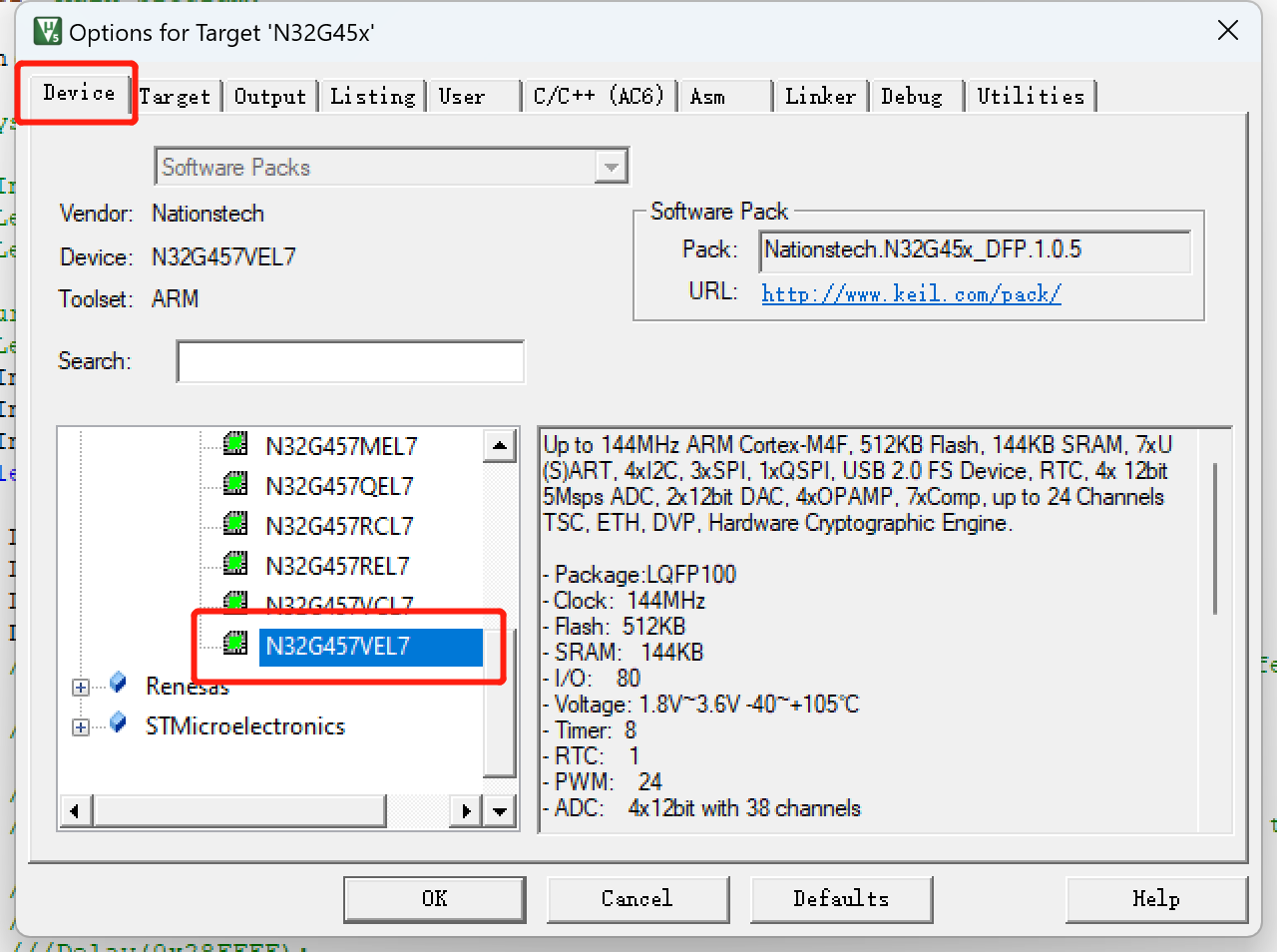The width and height of the screenshot is (1277, 952).
Task: Click the device list scroll up arrow
Action: (500, 445)
